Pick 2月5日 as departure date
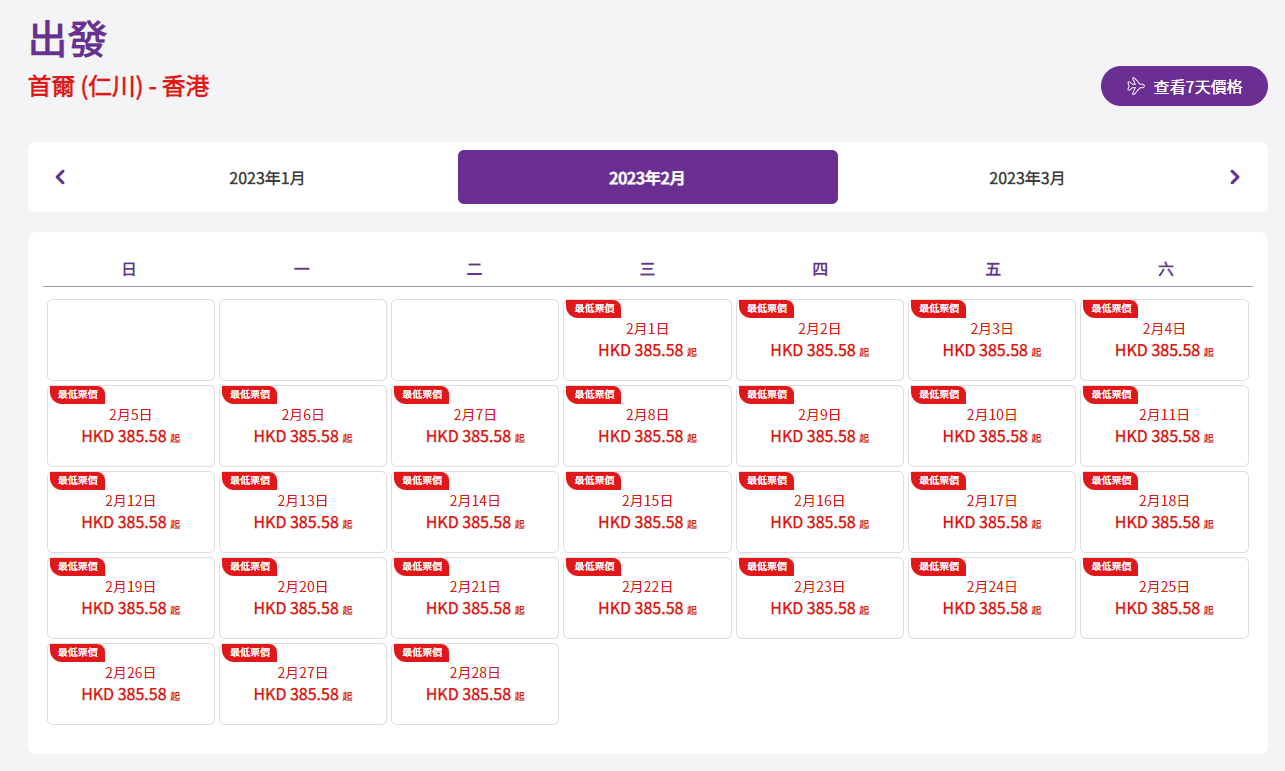This screenshot has height=771, width=1285. click(130, 426)
